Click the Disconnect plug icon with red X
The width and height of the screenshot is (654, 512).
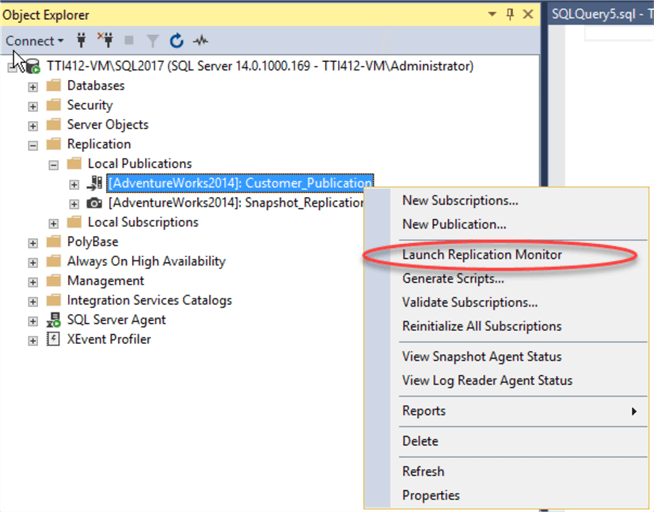(106, 40)
